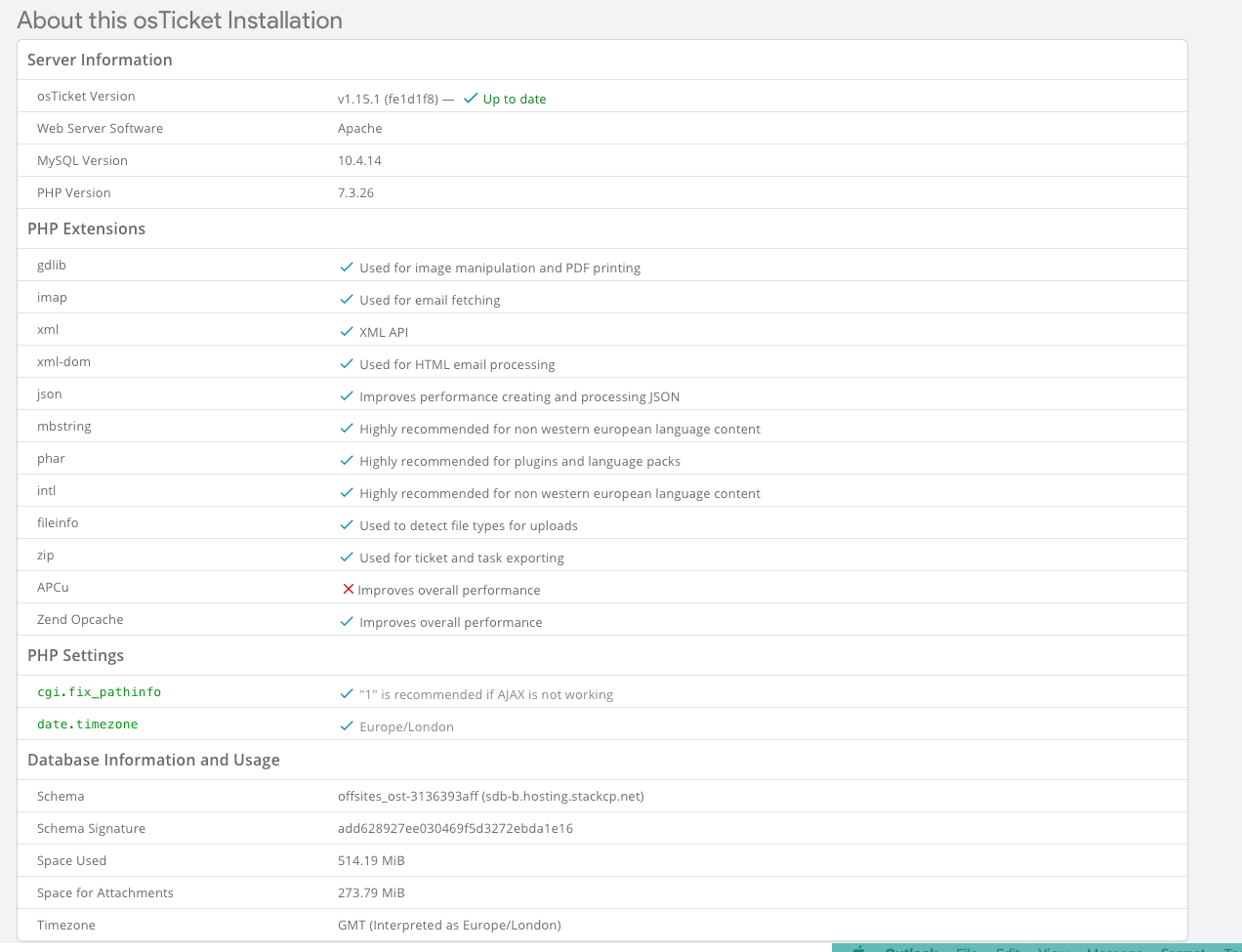This screenshot has height=952, width=1242.
Task: Click the checkmark in the fileinfo row
Action: click(346, 525)
